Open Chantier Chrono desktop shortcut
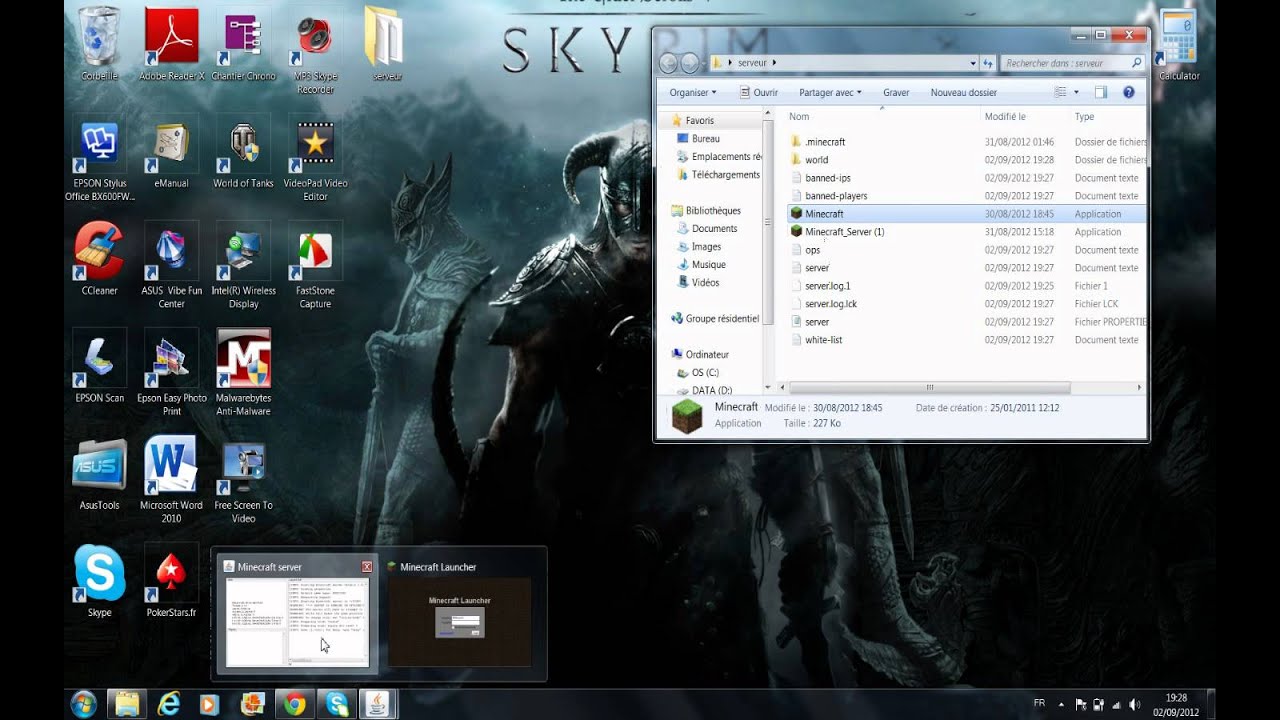This screenshot has height=720, width=1280. 243,42
